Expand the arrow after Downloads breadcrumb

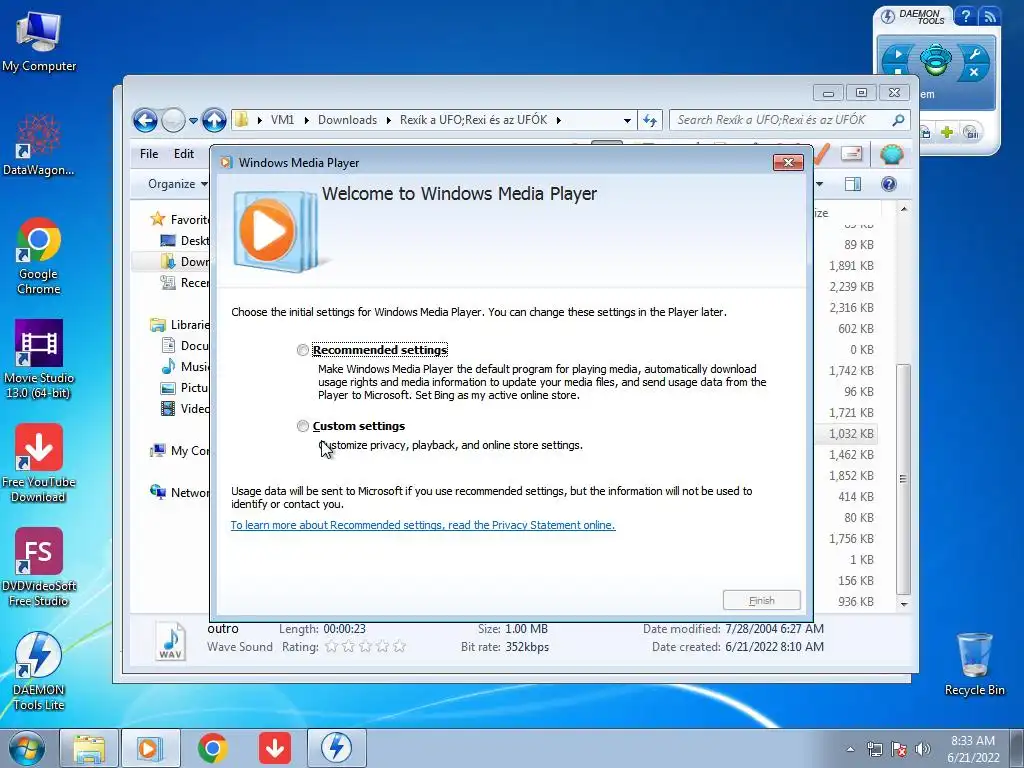tap(389, 120)
